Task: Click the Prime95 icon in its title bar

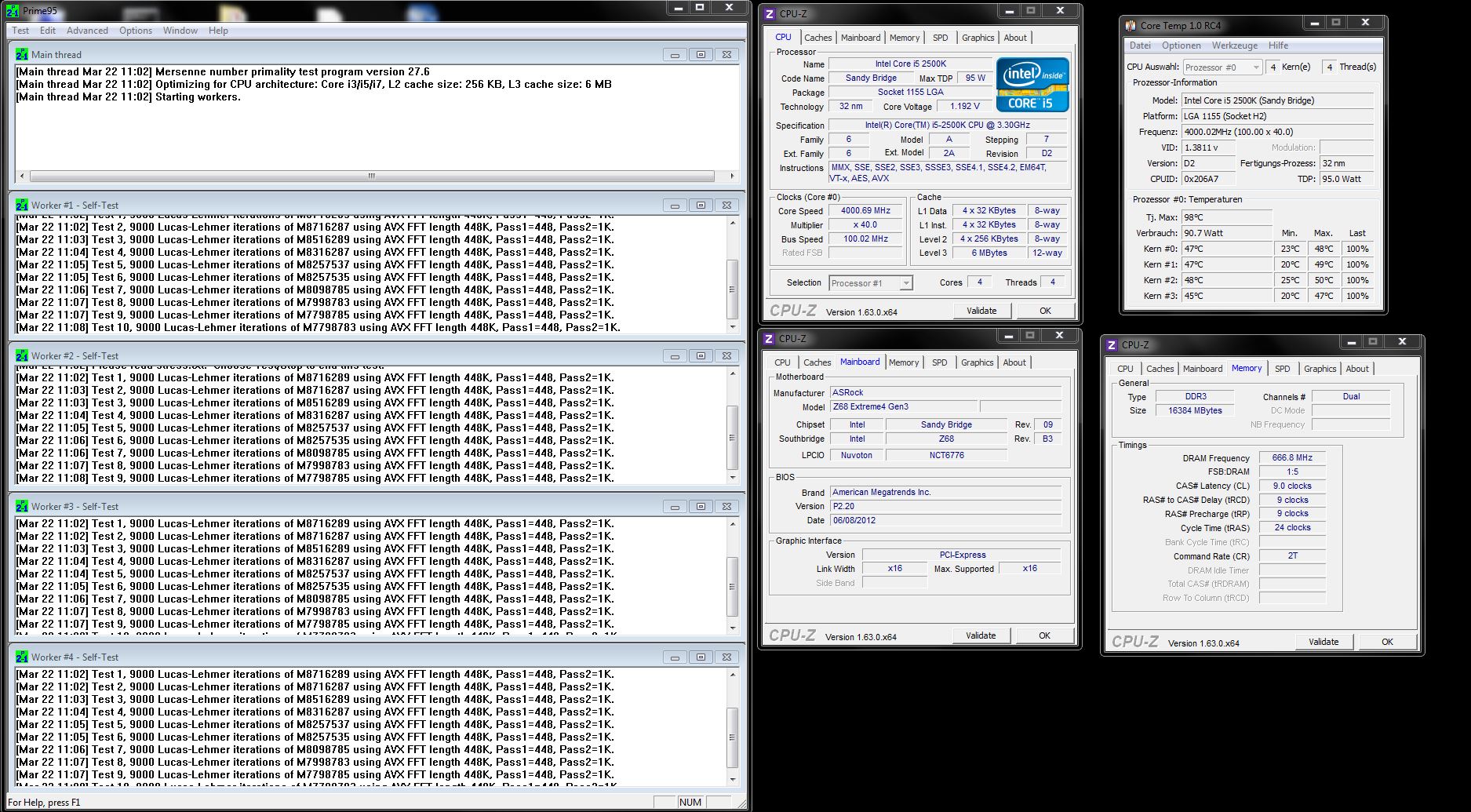Action: tap(13, 11)
